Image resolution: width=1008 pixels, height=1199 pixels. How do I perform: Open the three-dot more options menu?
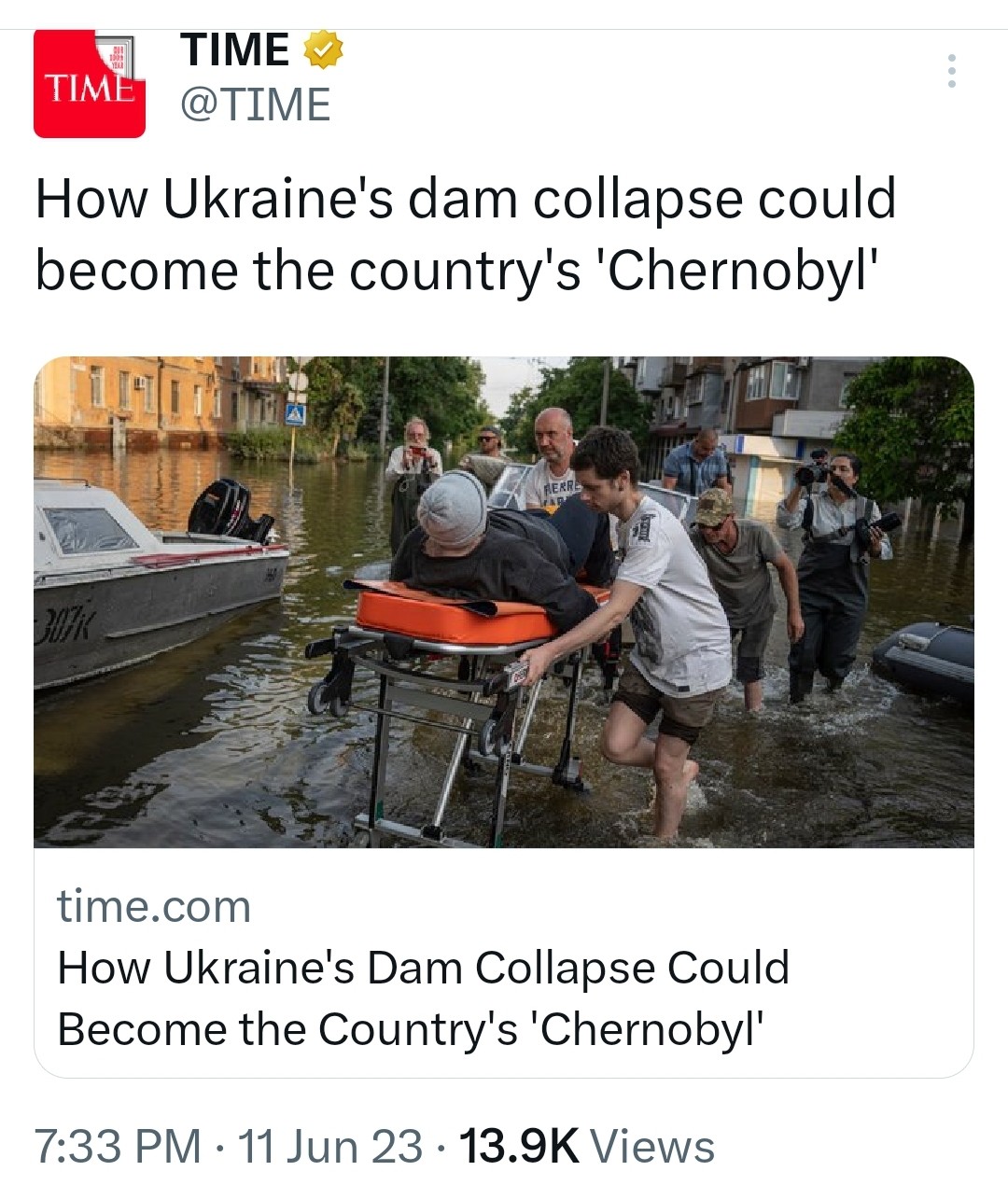pyautogui.click(x=951, y=71)
